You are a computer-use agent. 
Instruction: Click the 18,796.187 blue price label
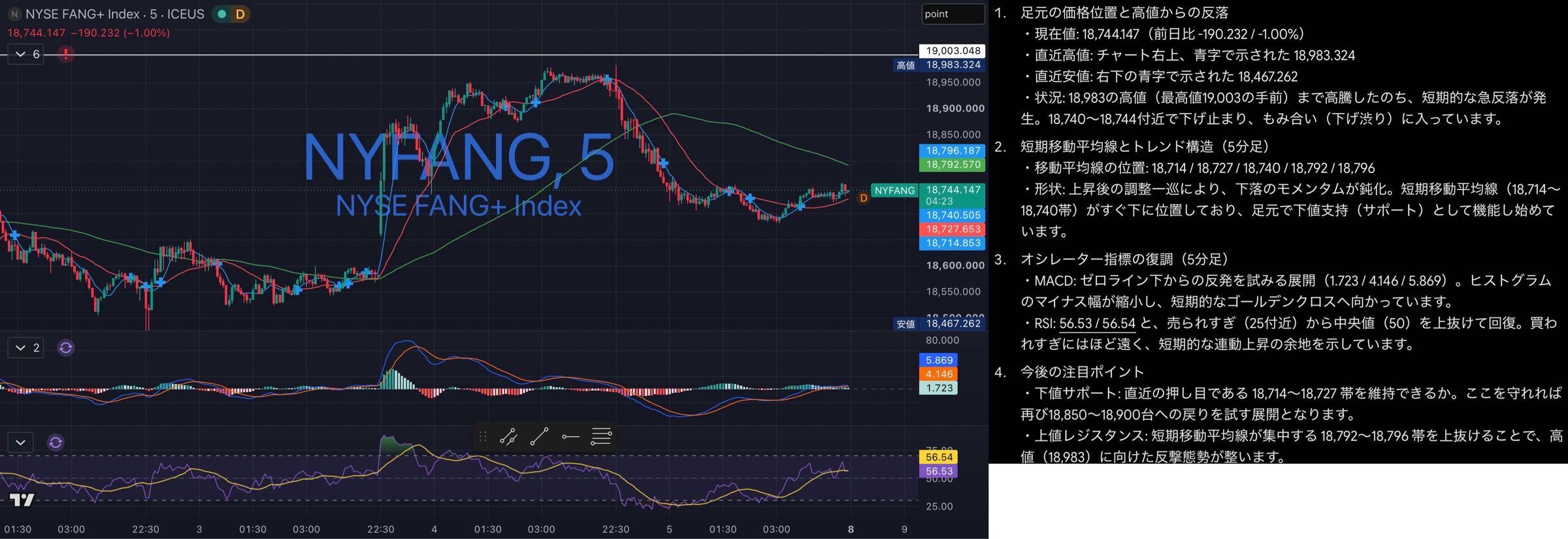(953, 150)
